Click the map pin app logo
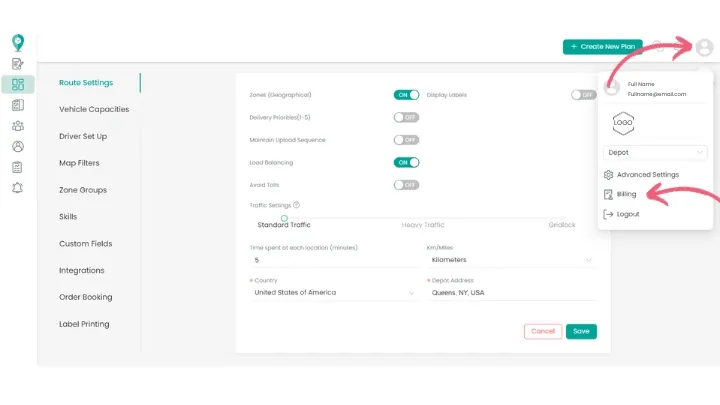720x405 pixels. tap(17, 42)
